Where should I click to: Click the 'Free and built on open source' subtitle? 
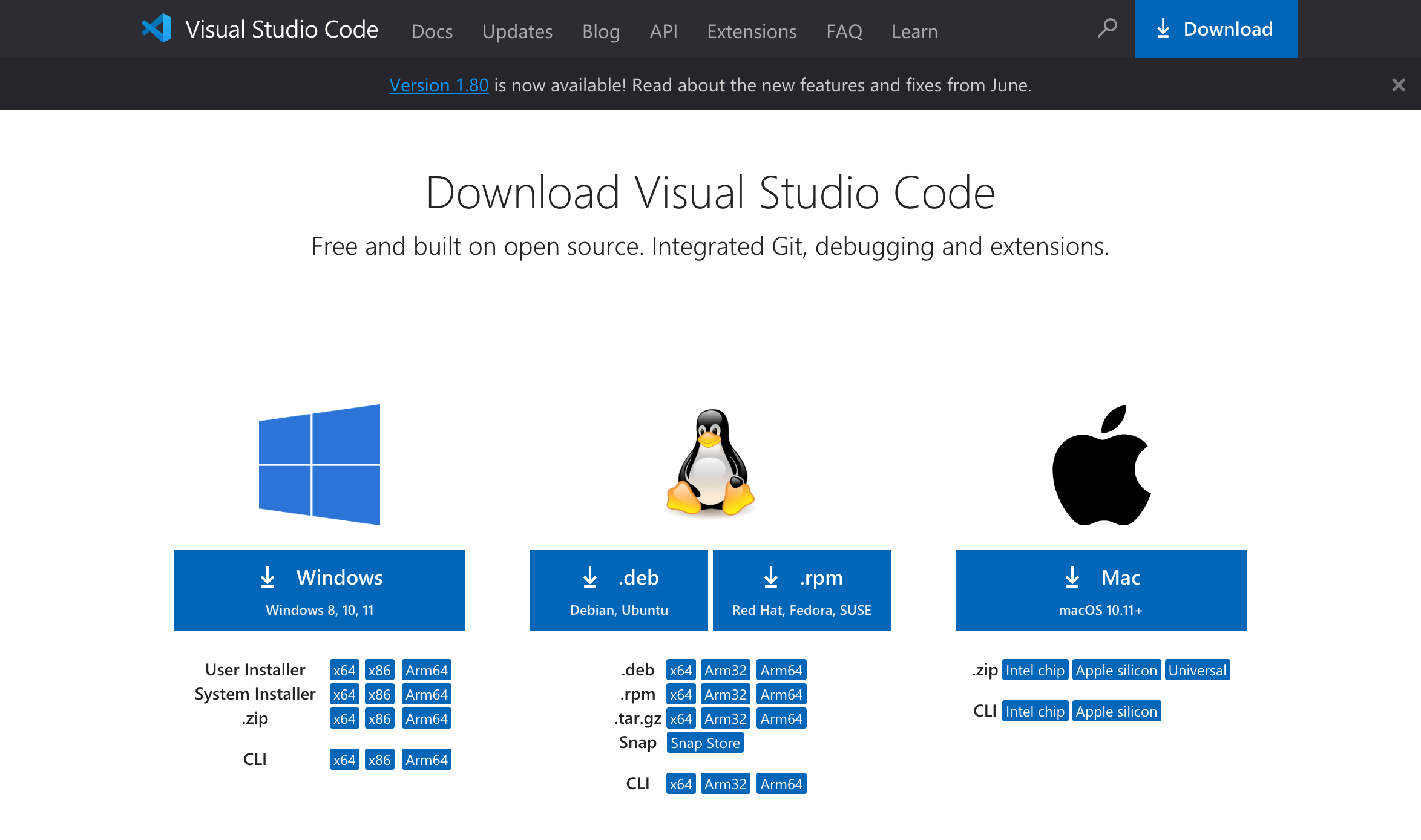710,246
